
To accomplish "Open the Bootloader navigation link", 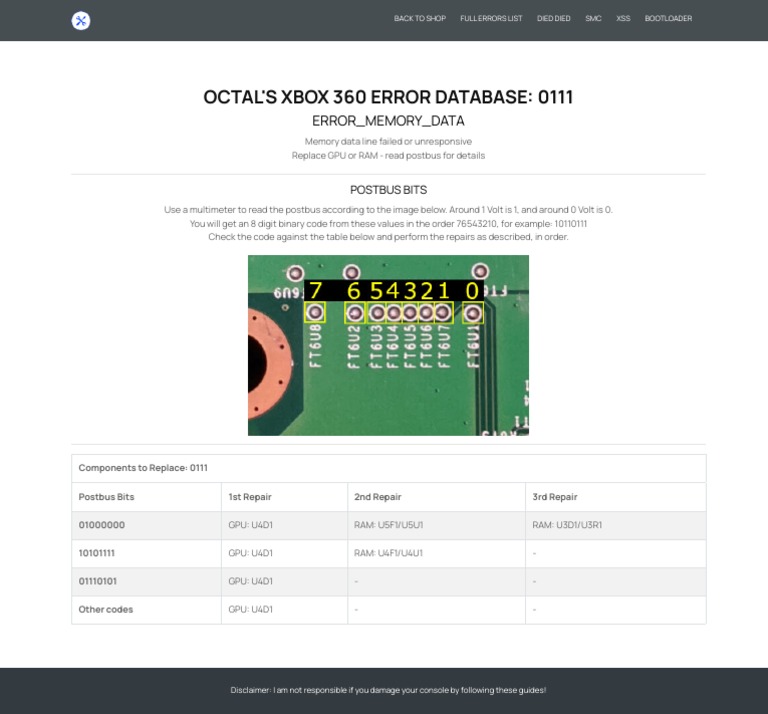I will 668,19.
